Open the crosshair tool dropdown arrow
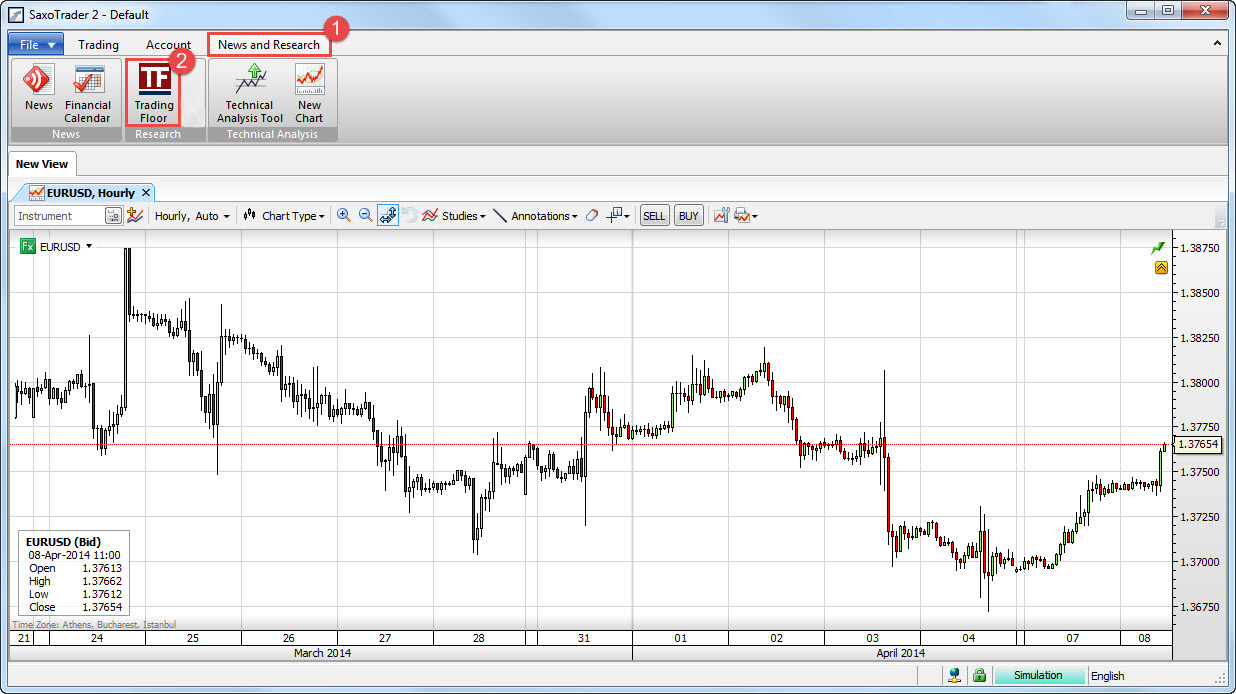1236x694 pixels. click(627, 216)
